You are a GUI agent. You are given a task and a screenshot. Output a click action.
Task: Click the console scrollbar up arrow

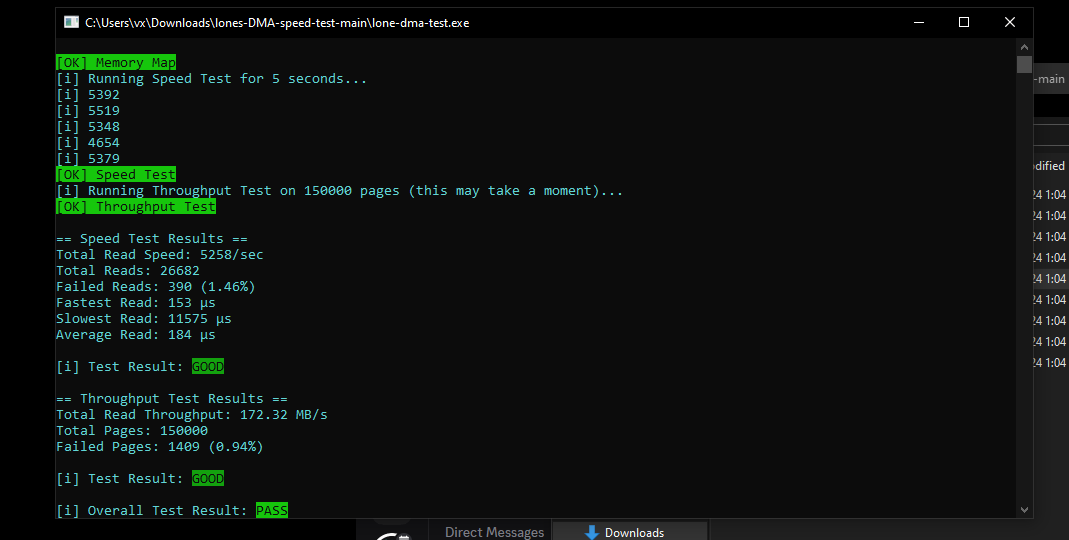click(1024, 47)
